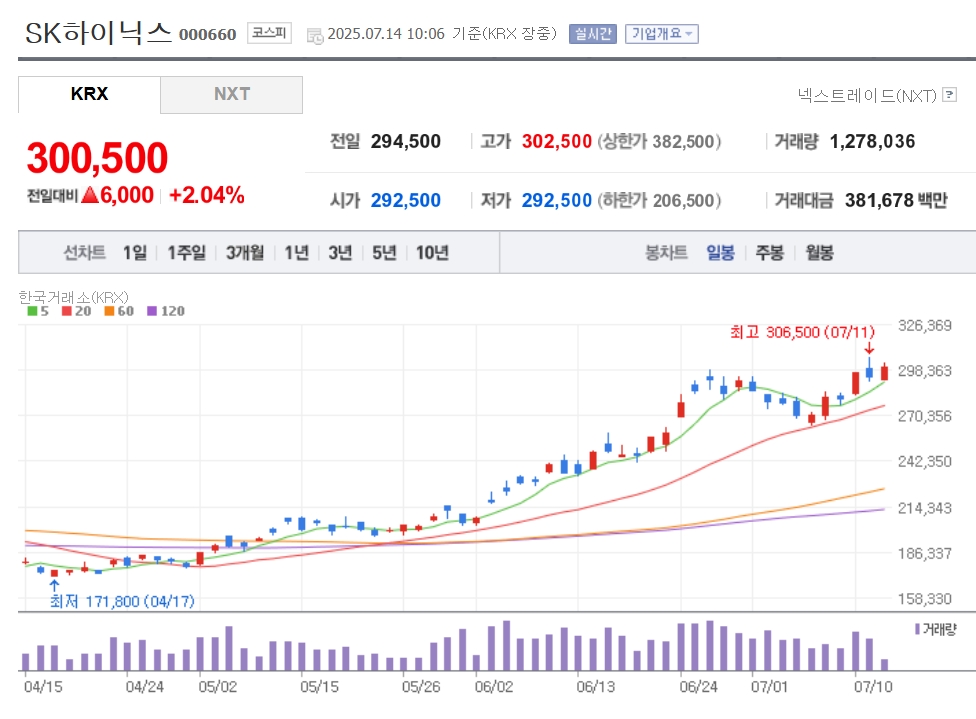Viewport: 976px width, 719px height.
Task: Click the 실시간 real-time button
Action: (x=593, y=34)
